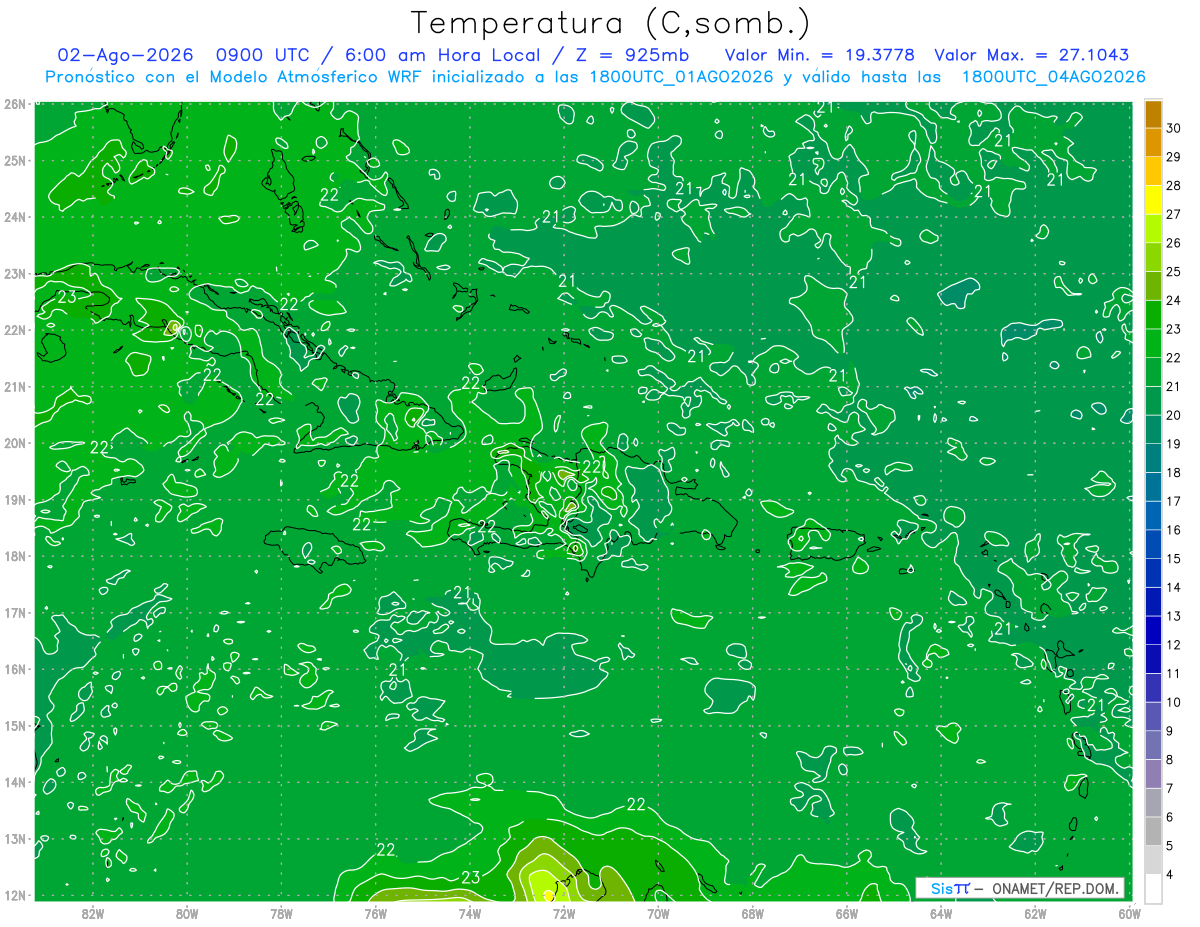Click valid-until time "1800UTC_04AGO2026"

point(1053,77)
